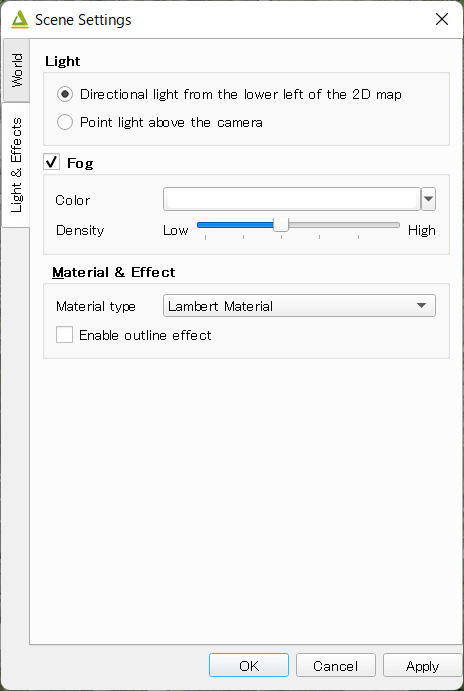Viewport: 464px width, 691px height.
Task: Click the Cancel button
Action: 335,666
